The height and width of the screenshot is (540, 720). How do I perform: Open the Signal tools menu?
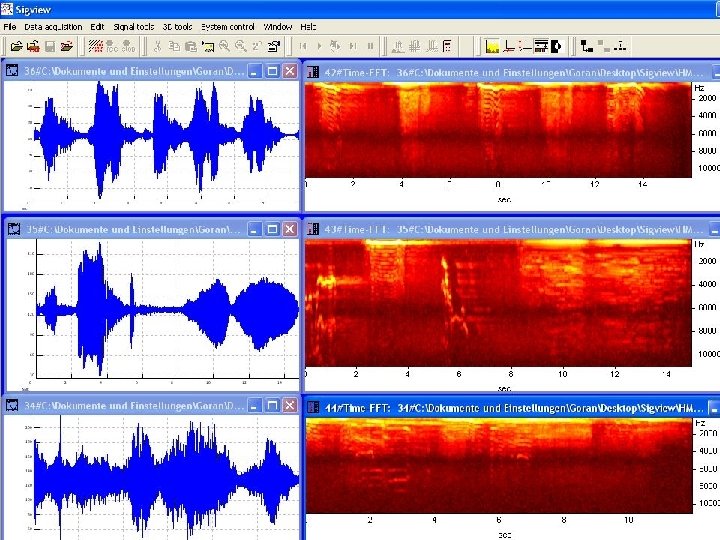[134, 27]
